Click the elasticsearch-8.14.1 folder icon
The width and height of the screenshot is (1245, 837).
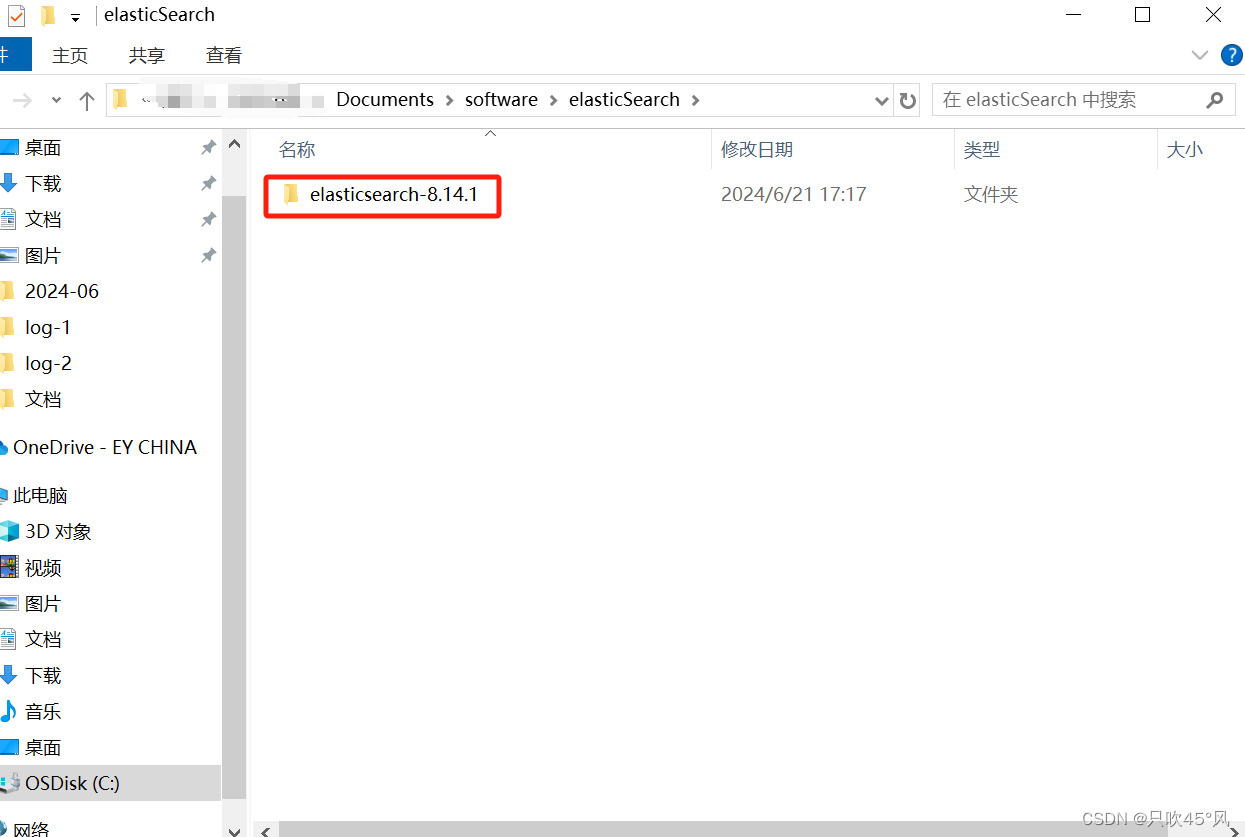pos(291,194)
